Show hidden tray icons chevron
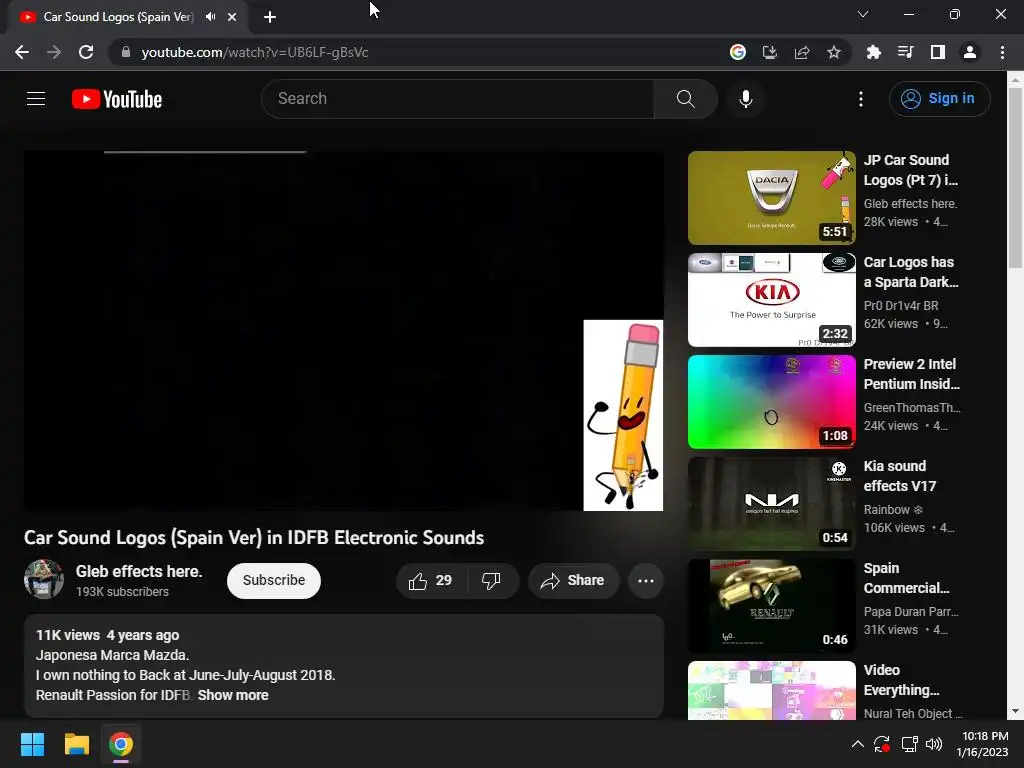The image size is (1024, 768). pyautogui.click(x=858, y=744)
